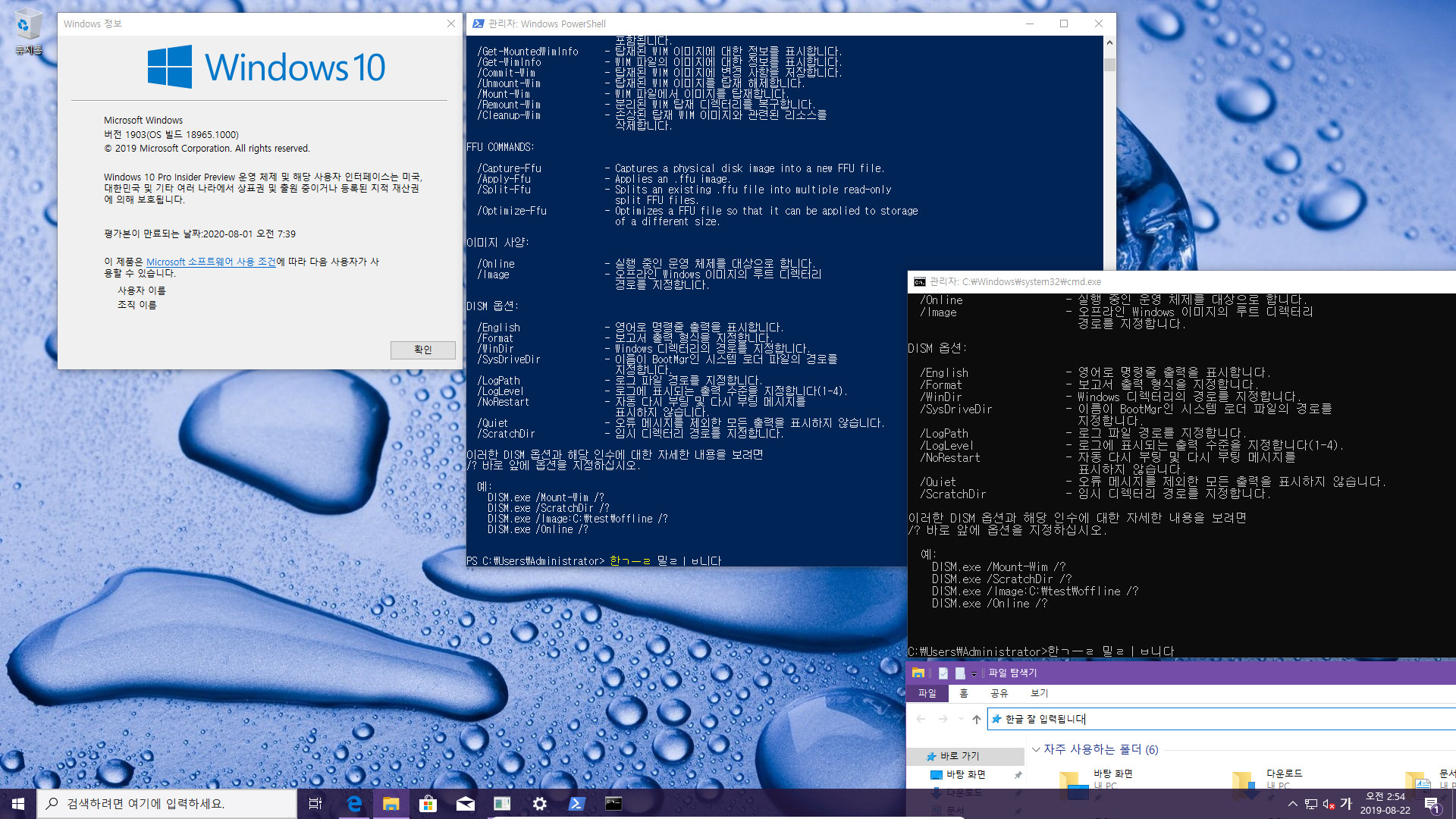Open the 다운로드 folder in frequent folders

tap(1268, 780)
